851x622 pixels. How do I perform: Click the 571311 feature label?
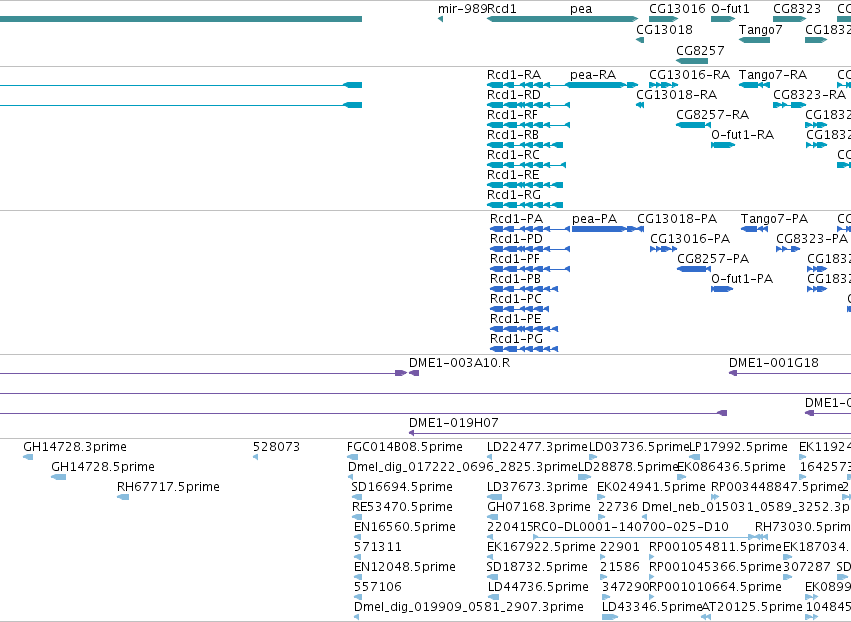(x=378, y=547)
